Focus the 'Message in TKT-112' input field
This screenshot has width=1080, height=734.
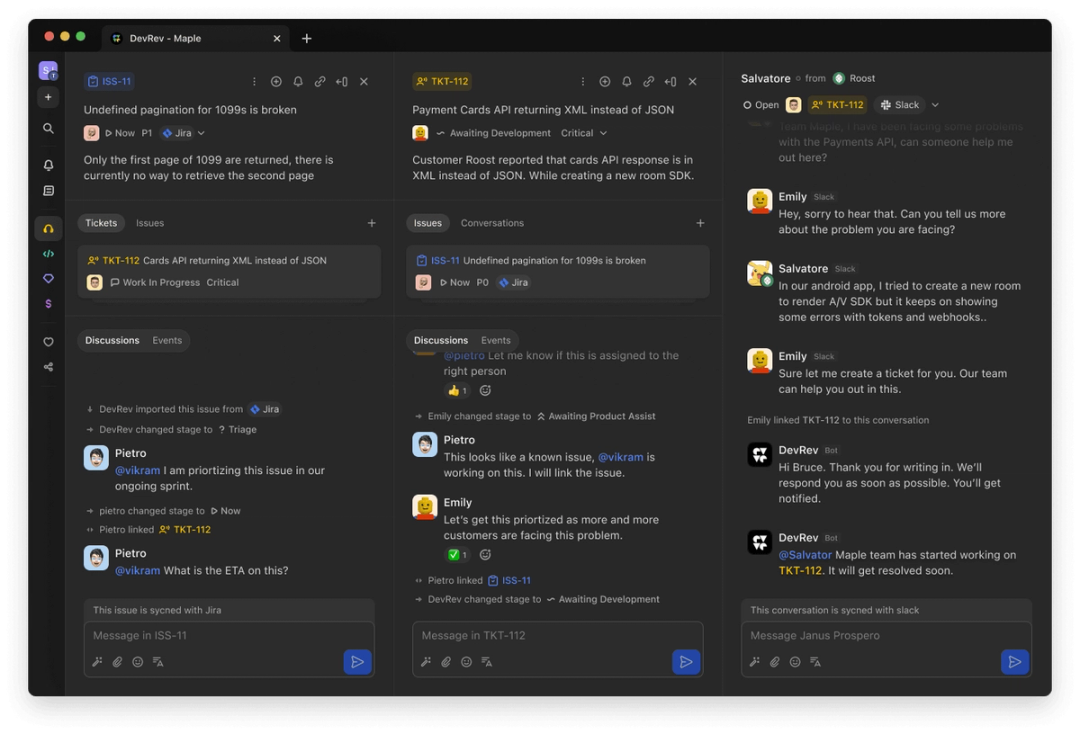pos(558,636)
